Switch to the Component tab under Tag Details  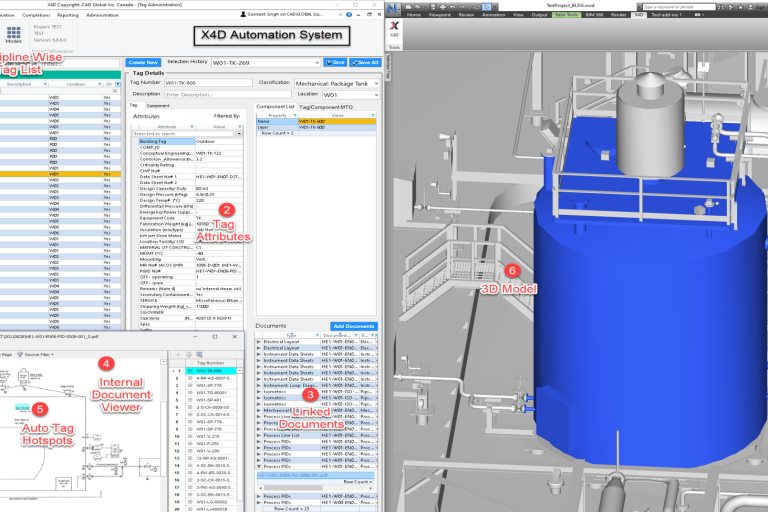pyautogui.click(x=158, y=106)
